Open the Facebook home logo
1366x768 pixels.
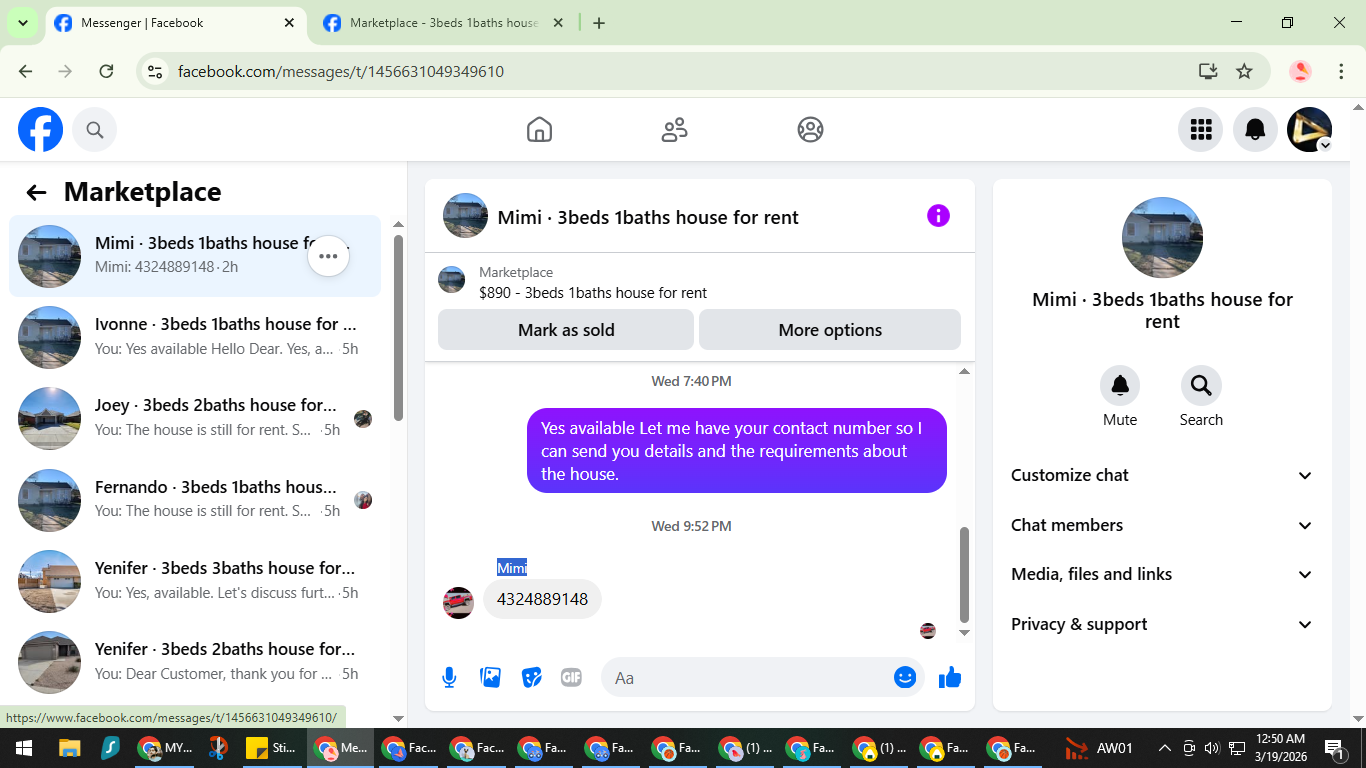click(41, 130)
